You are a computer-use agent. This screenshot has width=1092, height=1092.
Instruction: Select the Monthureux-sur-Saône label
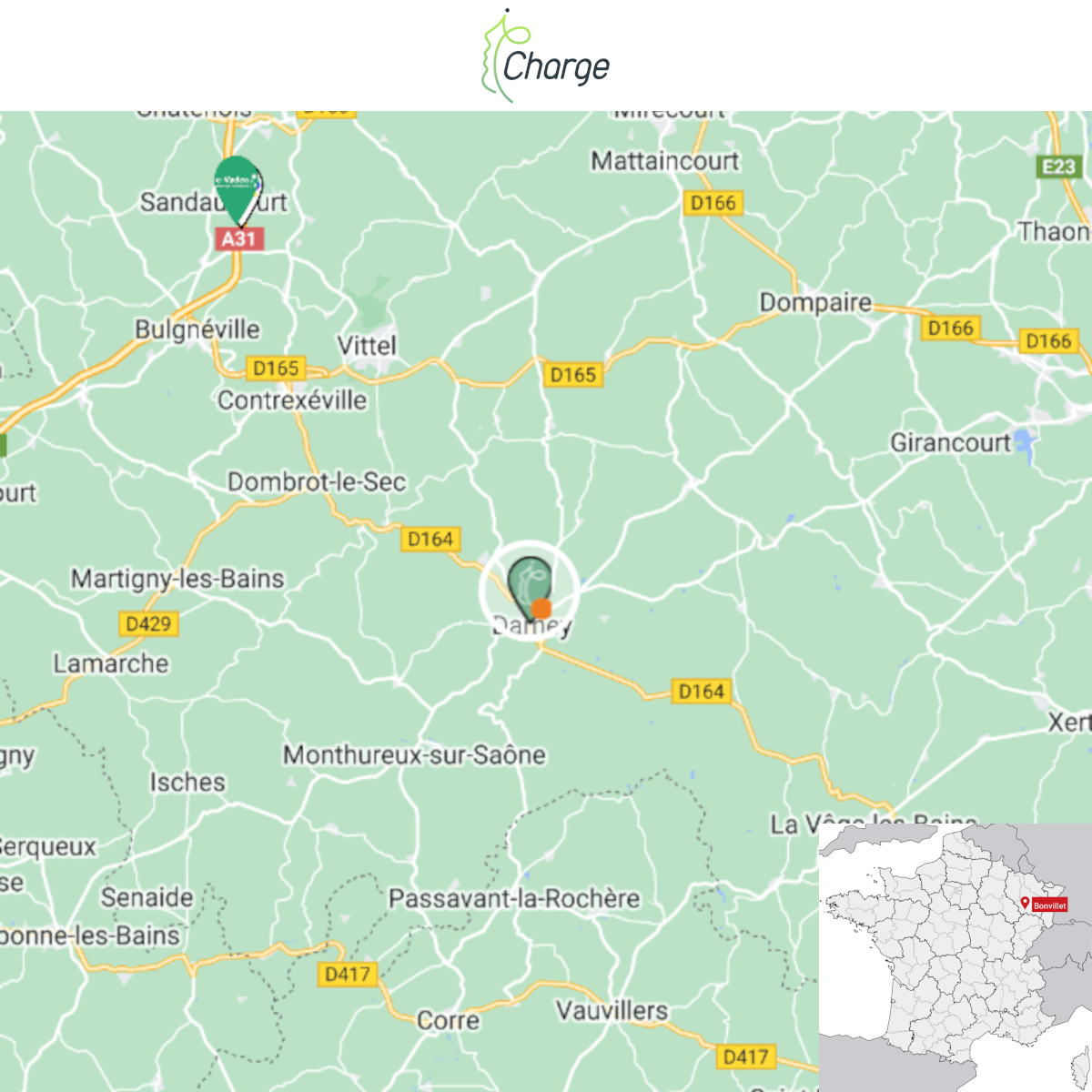tap(414, 755)
